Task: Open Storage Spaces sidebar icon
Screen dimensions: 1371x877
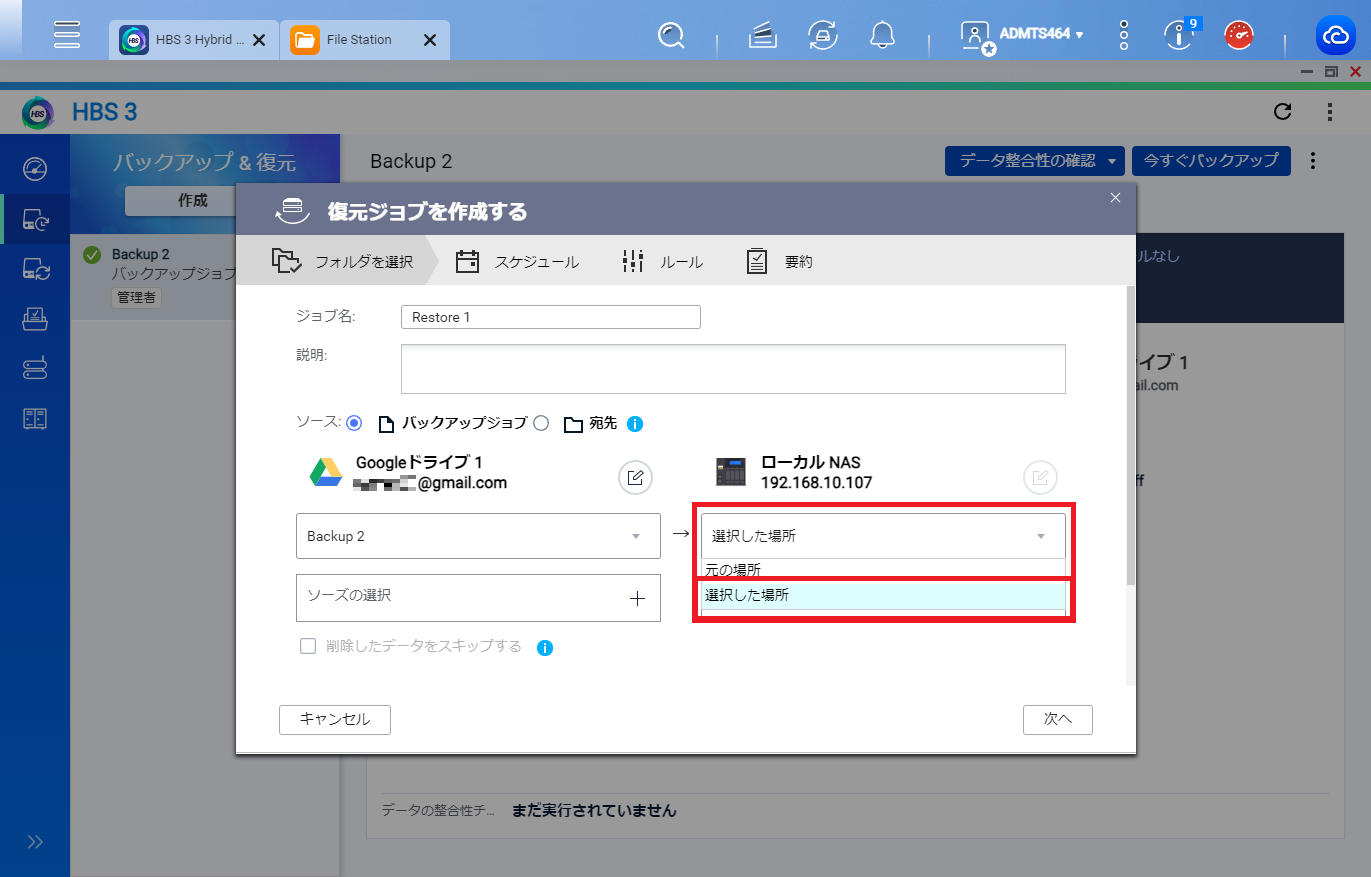Action: tap(35, 369)
